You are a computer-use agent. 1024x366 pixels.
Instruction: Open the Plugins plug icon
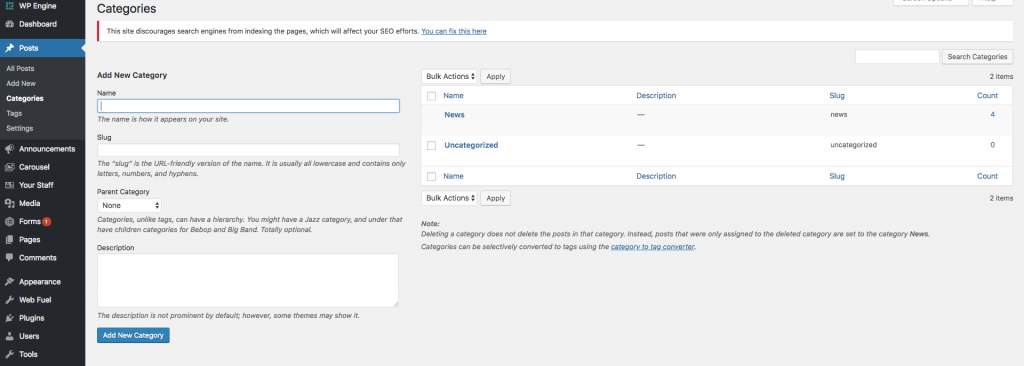[10, 318]
